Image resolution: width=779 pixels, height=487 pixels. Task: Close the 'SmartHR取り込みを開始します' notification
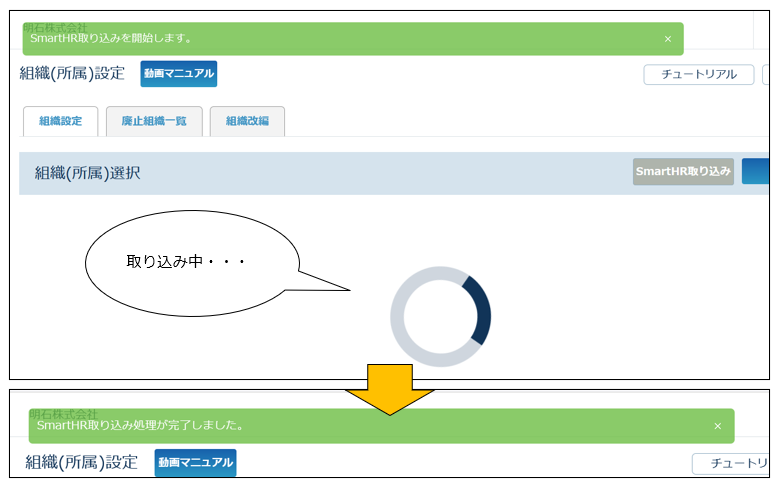pos(668,39)
